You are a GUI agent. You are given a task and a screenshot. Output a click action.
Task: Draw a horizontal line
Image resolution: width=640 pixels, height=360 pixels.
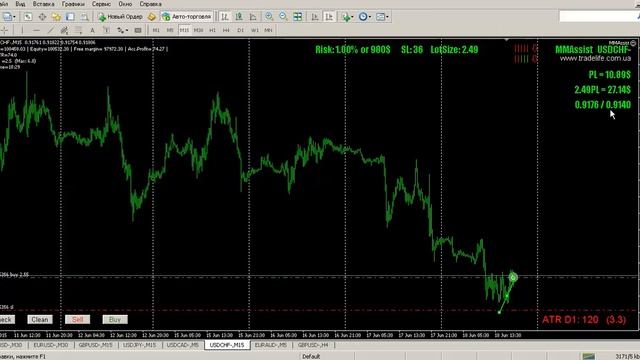pos(36,30)
